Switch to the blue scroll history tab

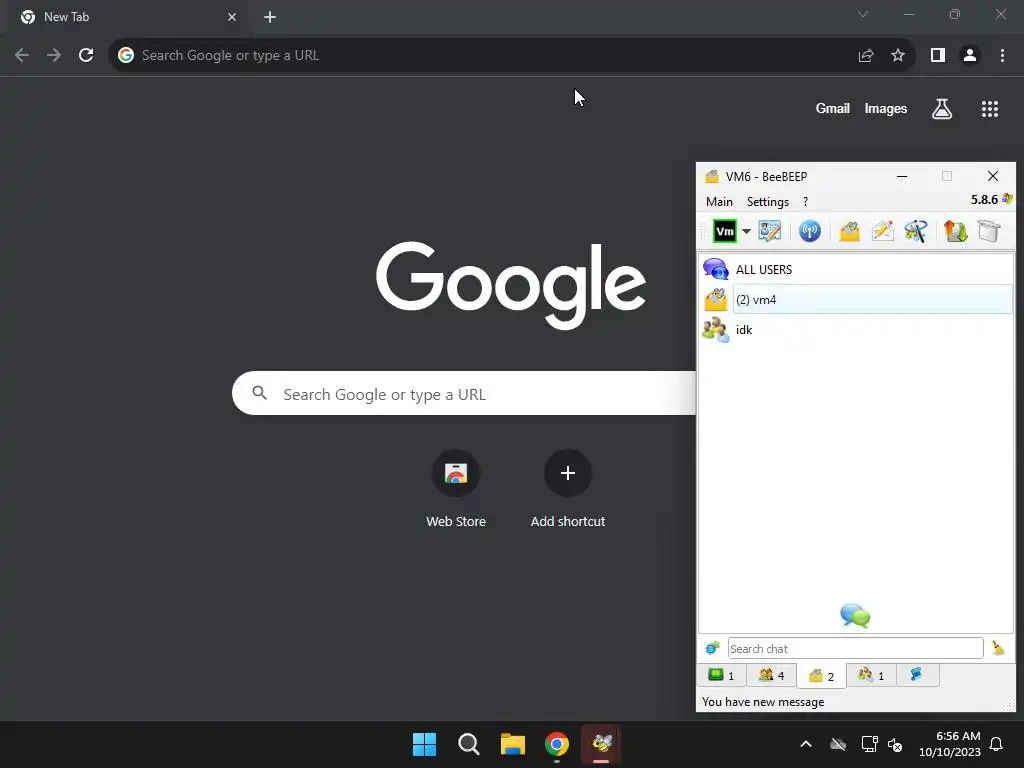coord(917,675)
